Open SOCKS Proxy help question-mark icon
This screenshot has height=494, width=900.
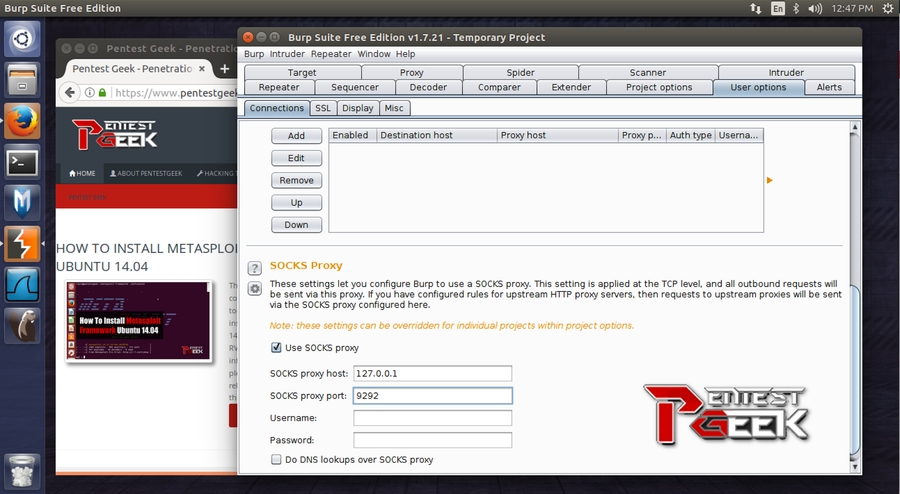[x=255, y=268]
